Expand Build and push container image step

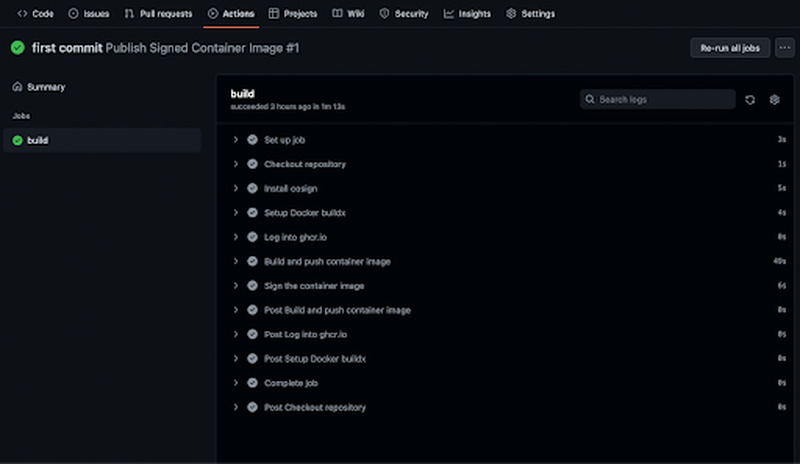[x=236, y=261]
